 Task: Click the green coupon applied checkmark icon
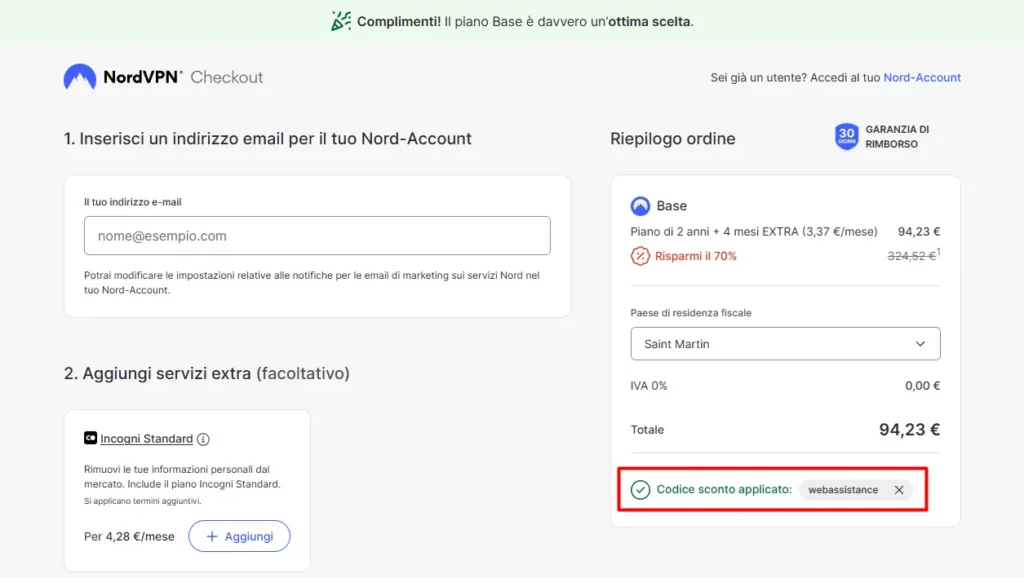[x=640, y=489]
